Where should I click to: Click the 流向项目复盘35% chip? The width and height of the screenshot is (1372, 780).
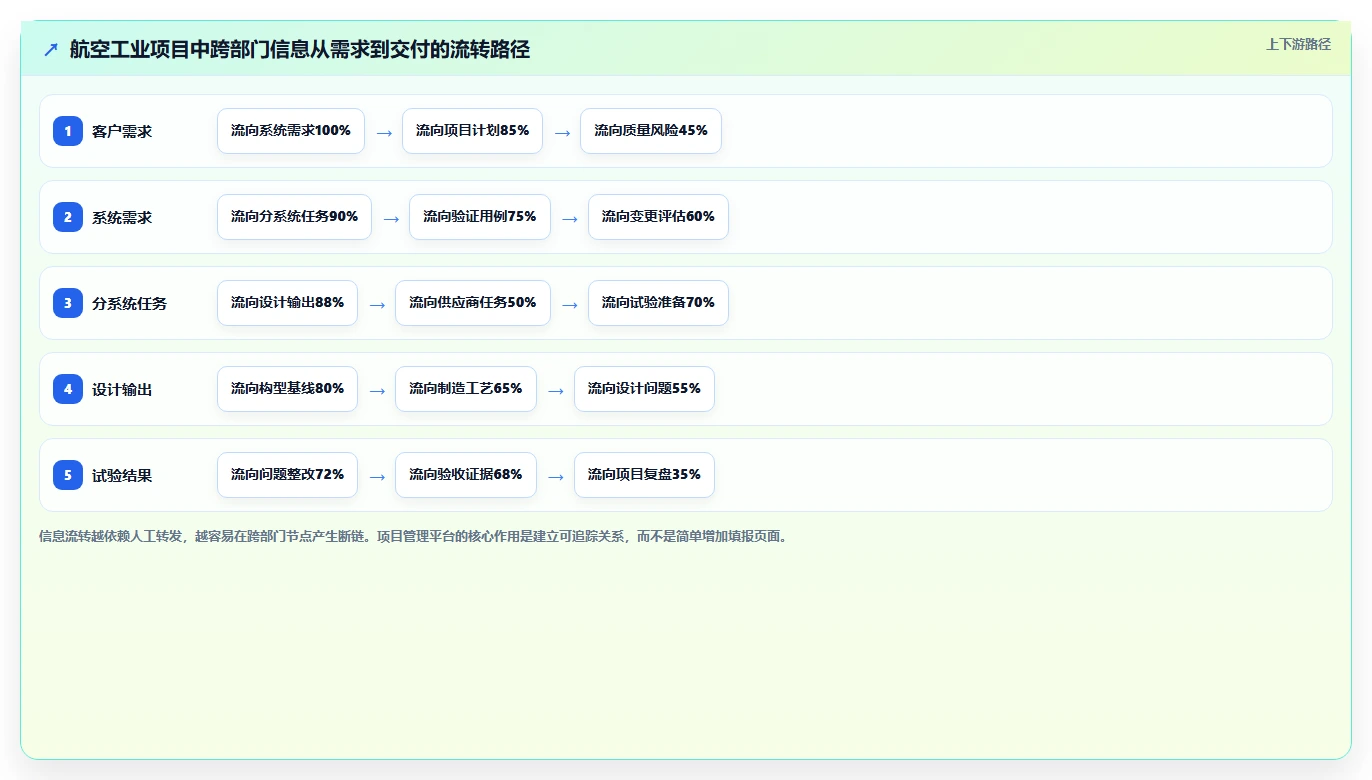click(644, 475)
